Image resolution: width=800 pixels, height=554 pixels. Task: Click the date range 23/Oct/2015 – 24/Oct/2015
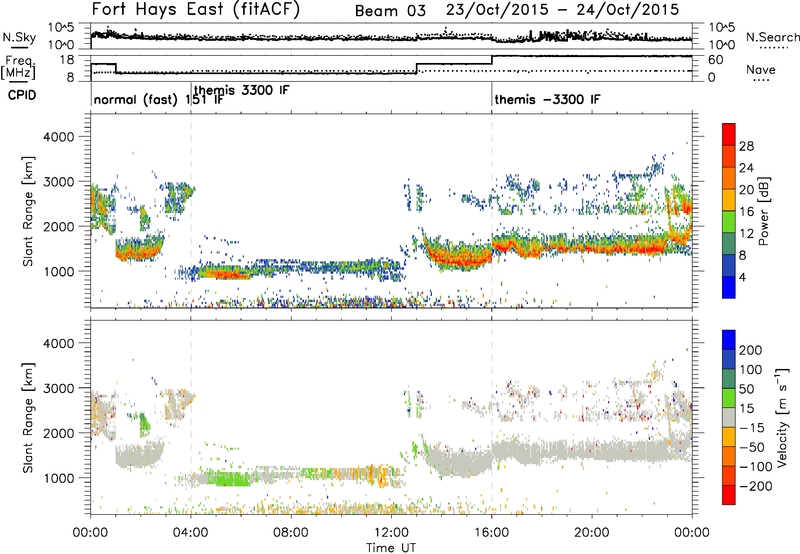click(562, 10)
